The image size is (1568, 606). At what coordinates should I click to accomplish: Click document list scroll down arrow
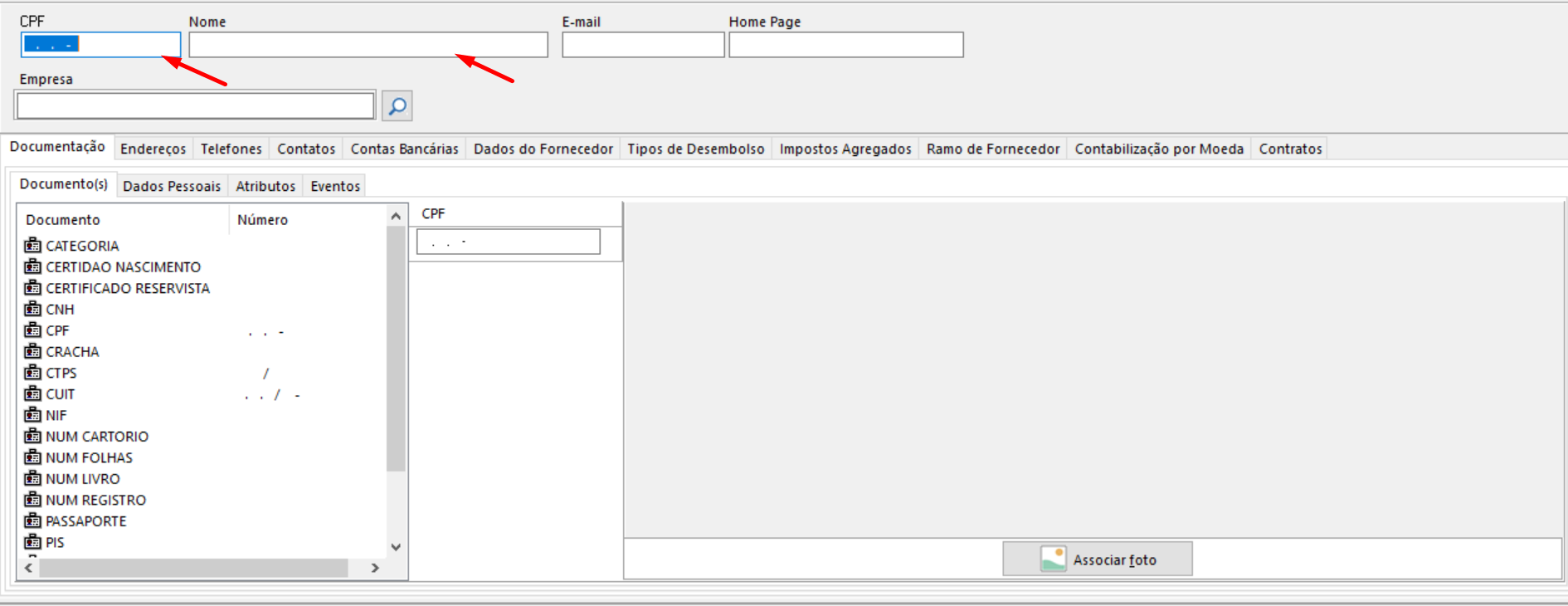point(396,547)
